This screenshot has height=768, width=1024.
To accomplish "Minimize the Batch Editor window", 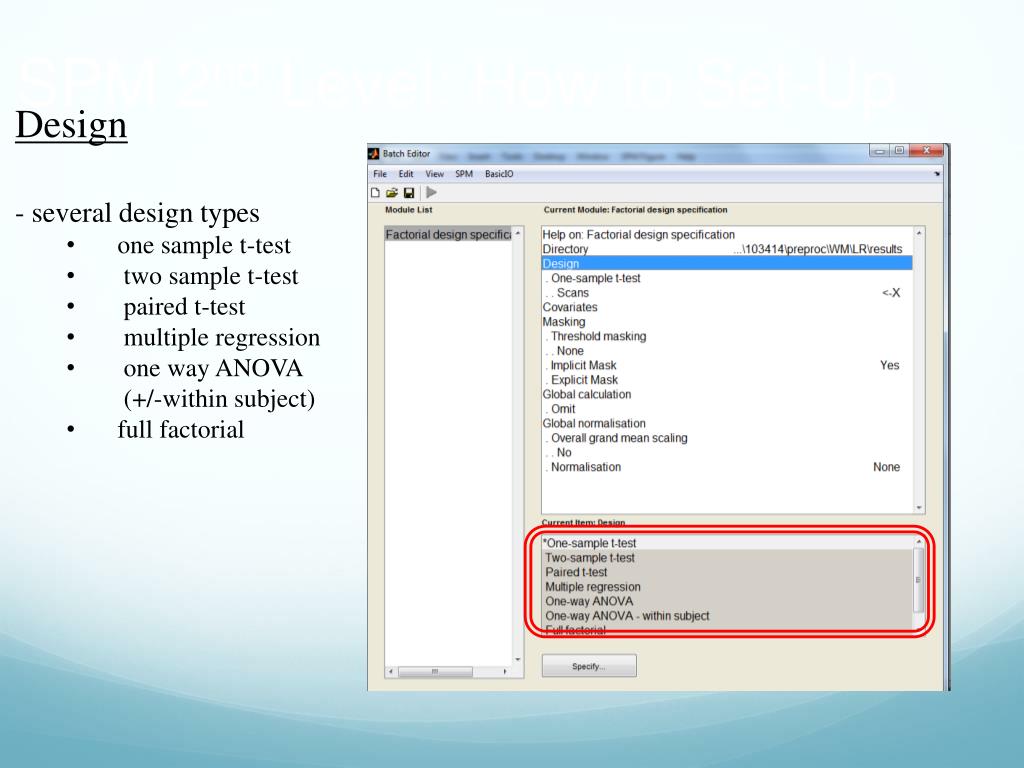I will tap(879, 151).
